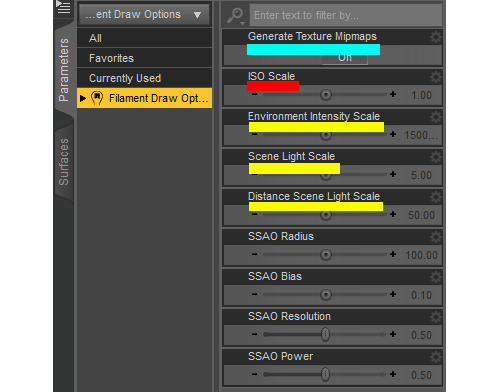Select the Favorites category
This screenshot has width=500, height=392.
click(x=145, y=58)
